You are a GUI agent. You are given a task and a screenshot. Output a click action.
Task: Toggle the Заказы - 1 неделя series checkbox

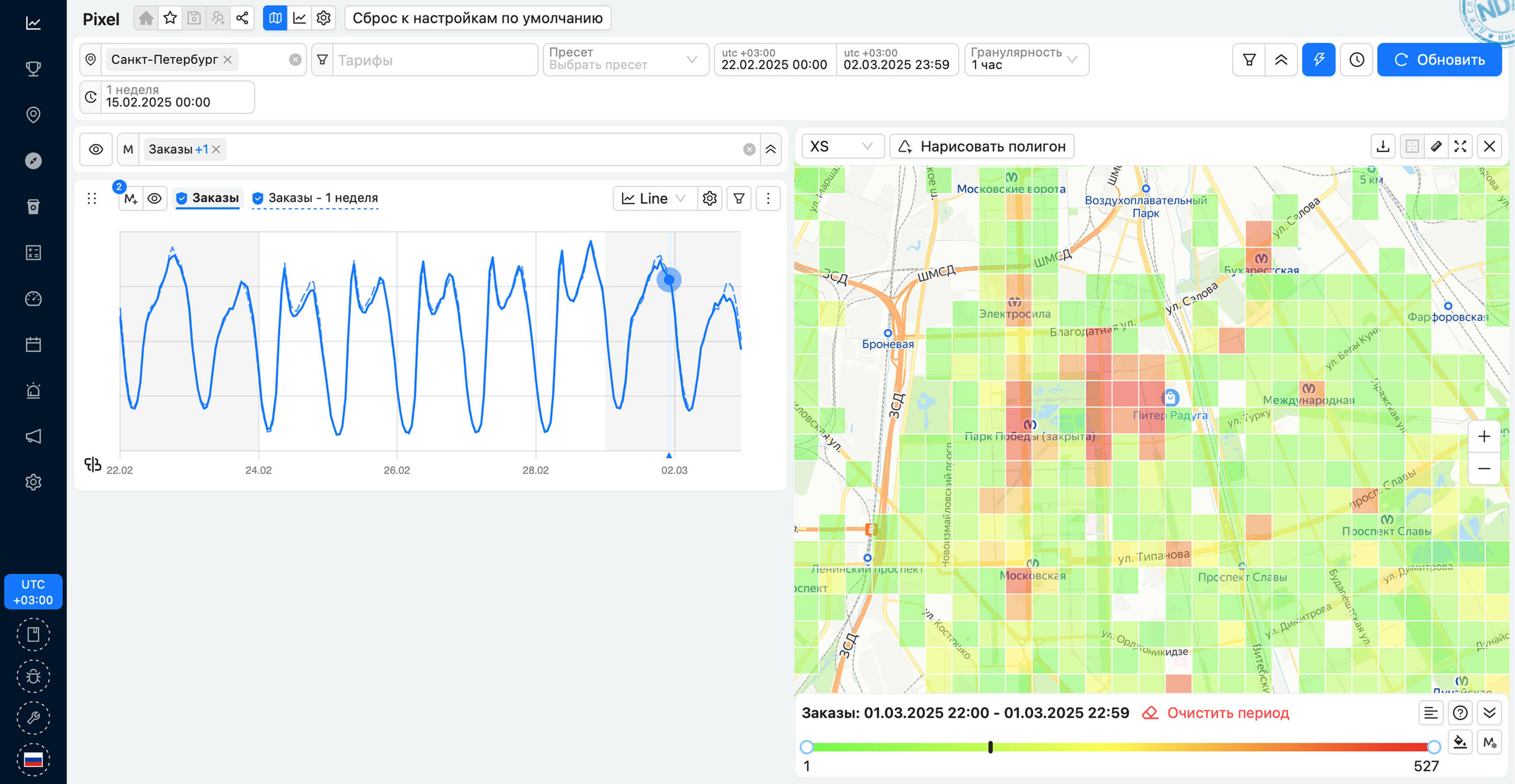[x=258, y=198]
